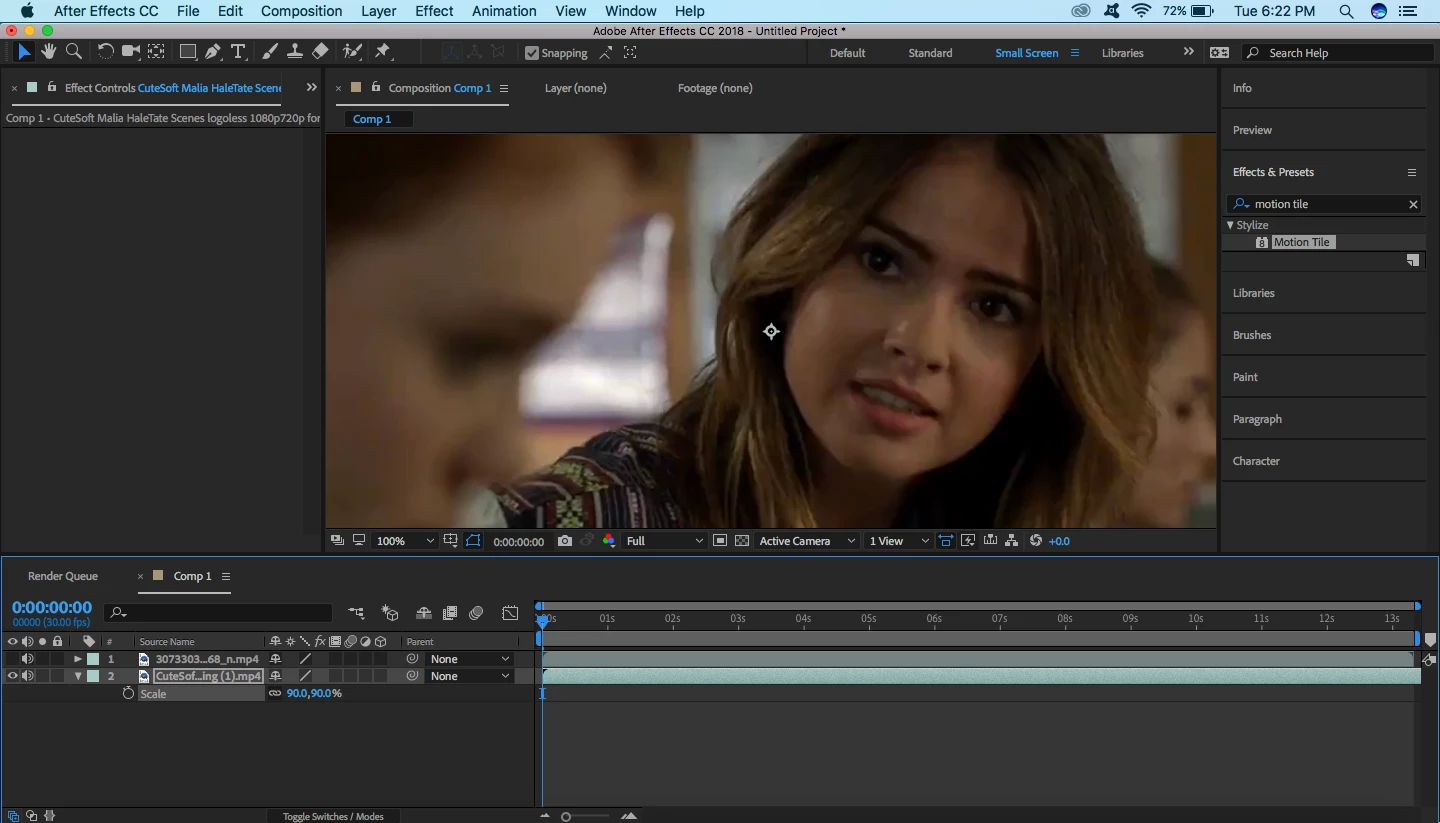1440x823 pixels.
Task: Select the Hand tool
Action: [x=48, y=51]
